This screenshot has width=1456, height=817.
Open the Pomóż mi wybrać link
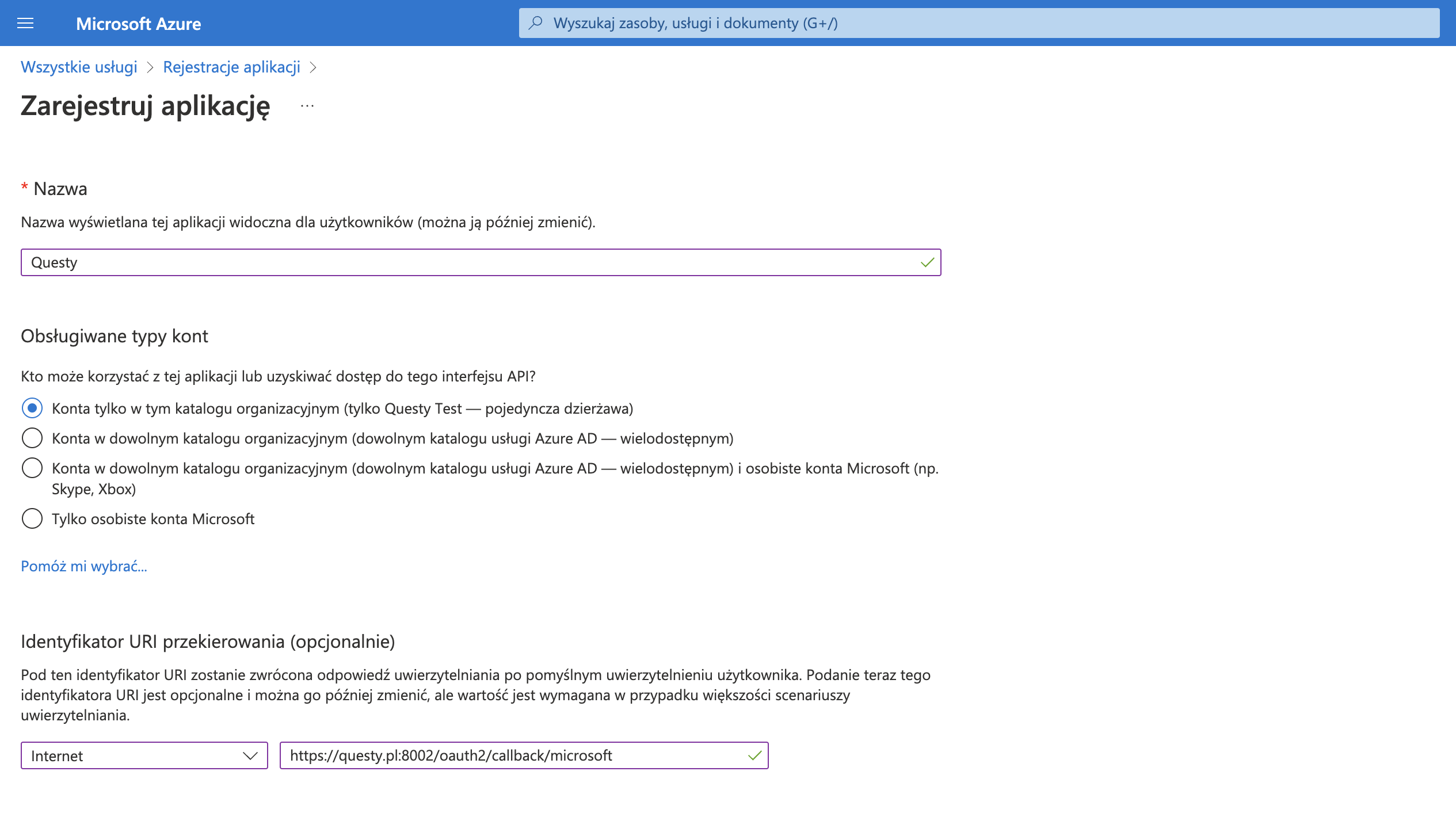click(84, 566)
